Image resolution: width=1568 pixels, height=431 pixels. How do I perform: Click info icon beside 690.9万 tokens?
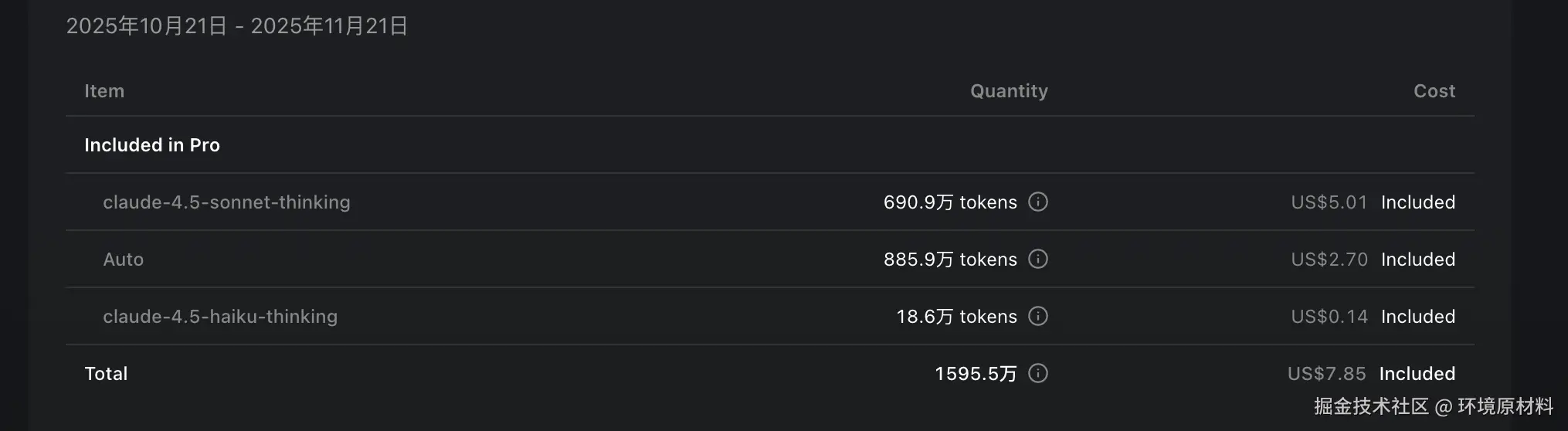coord(1038,202)
